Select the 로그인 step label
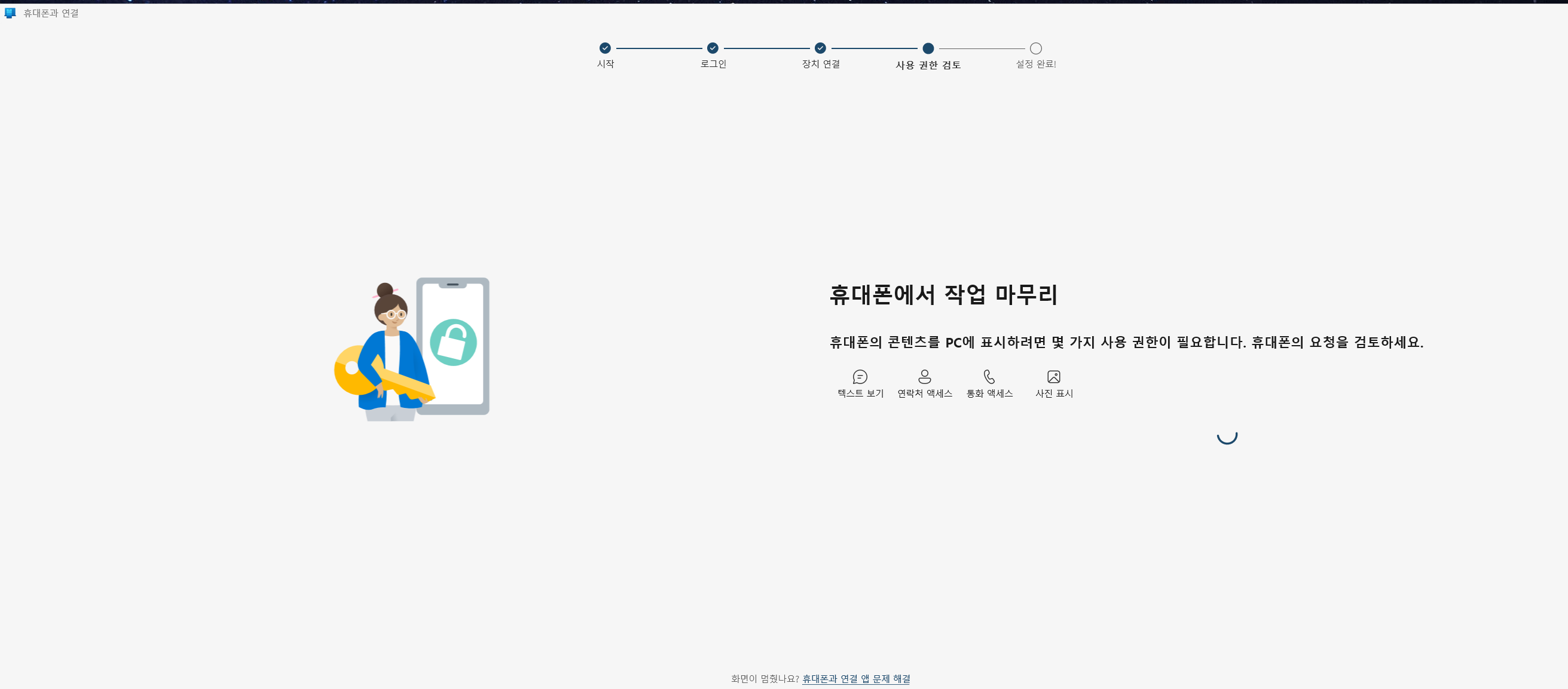The image size is (1568, 689). (713, 64)
